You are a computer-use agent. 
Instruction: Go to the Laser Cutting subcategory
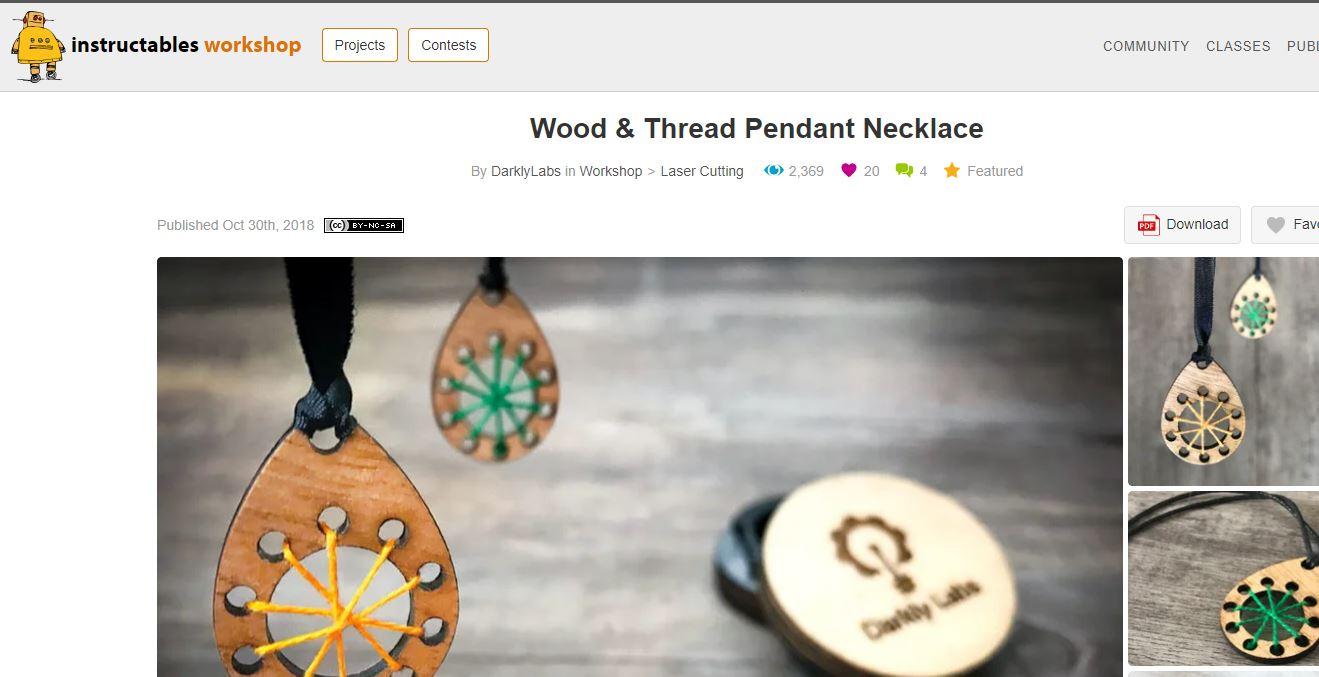tap(702, 171)
